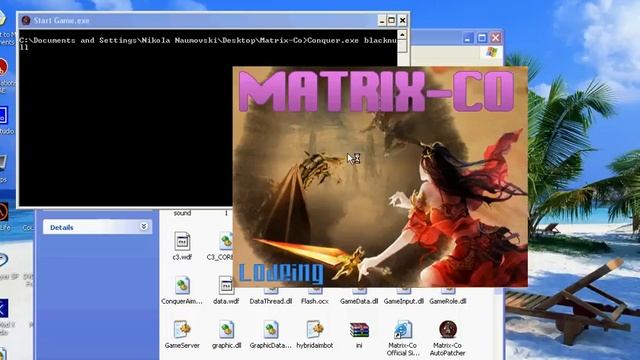This screenshot has height=360, width=640.
Task: Minimize the Start Game.exe console window
Action: coord(382,20)
